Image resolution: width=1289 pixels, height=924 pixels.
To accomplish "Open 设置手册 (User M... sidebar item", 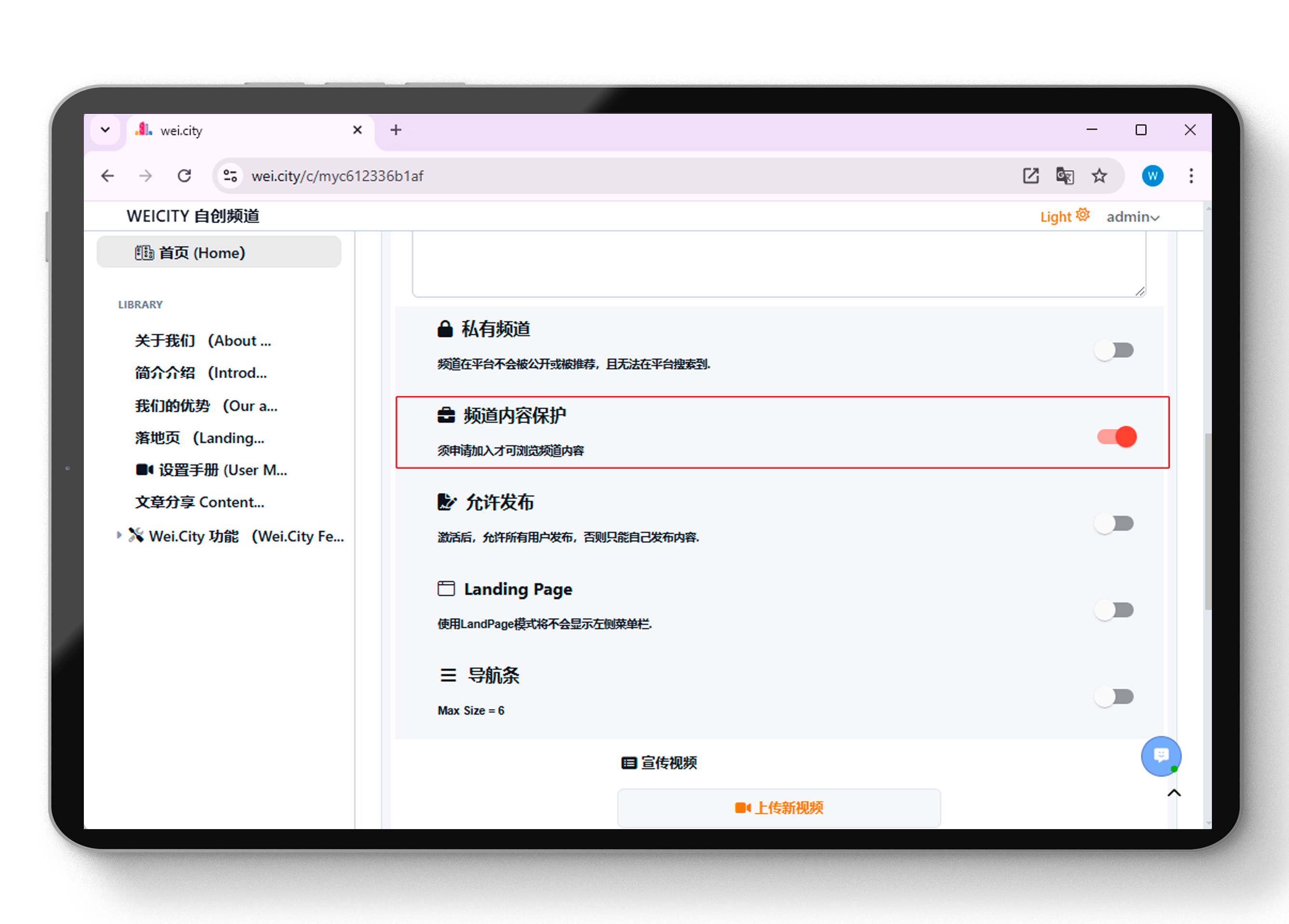I will tap(211, 470).
